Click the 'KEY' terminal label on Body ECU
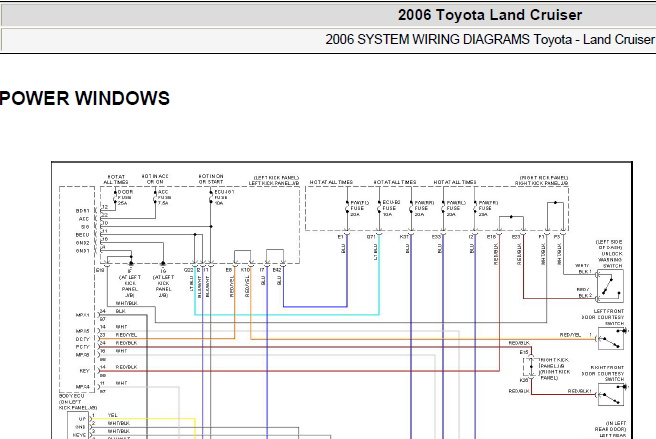The height and width of the screenshot is (439, 656). [x=85, y=371]
